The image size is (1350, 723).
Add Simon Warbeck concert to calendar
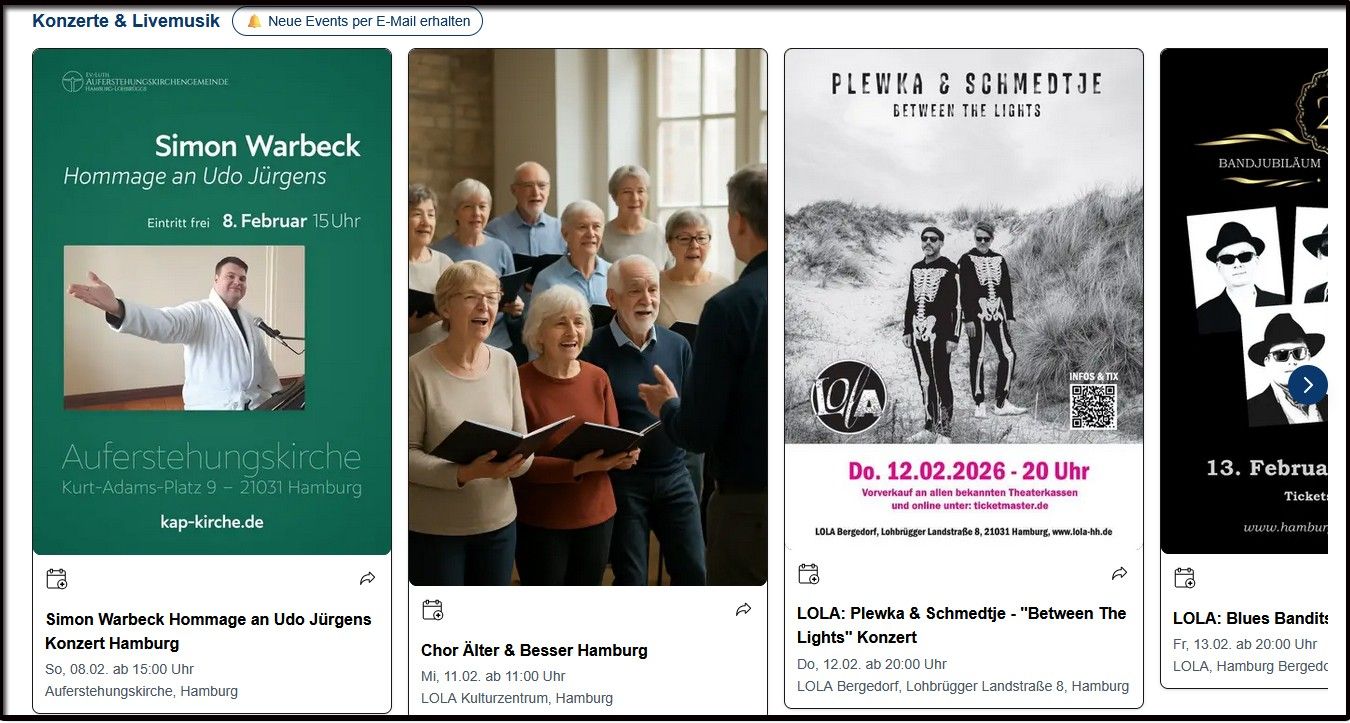57,579
